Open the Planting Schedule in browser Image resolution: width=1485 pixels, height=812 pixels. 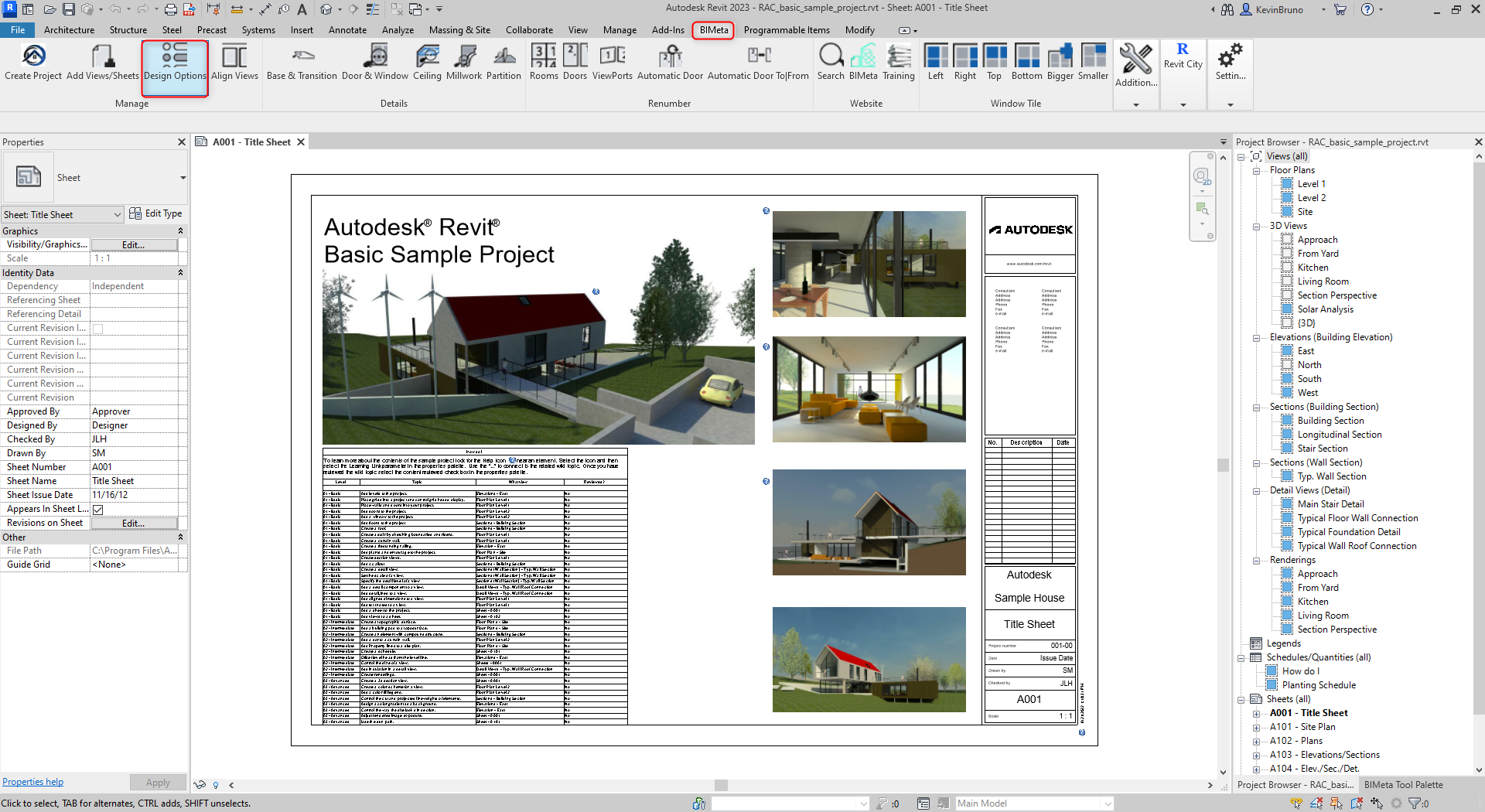tap(1319, 685)
